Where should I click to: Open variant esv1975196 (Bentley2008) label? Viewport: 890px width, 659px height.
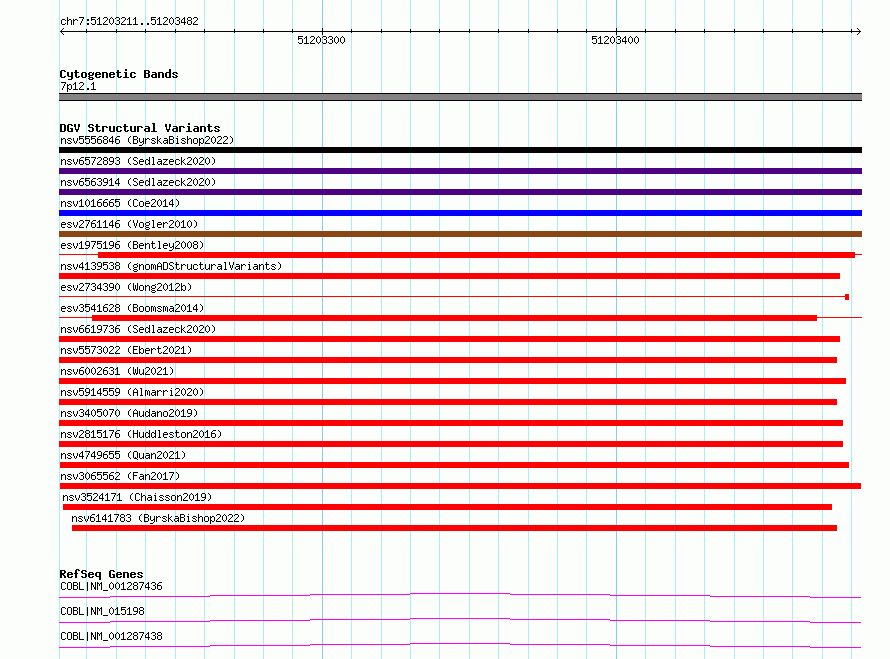pyautogui.click(x=132, y=245)
